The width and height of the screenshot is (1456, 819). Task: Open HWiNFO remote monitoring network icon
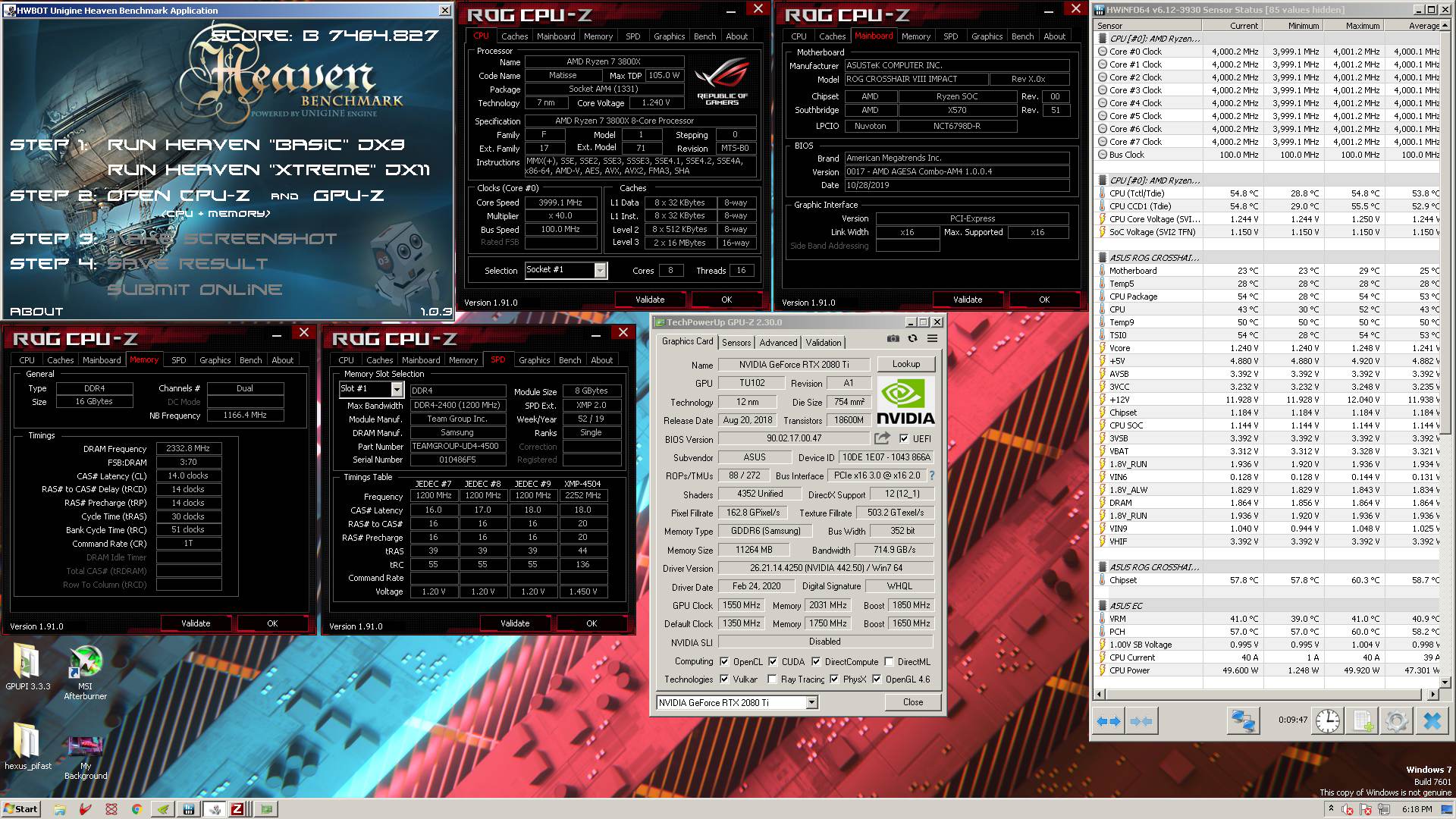(1242, 721)
